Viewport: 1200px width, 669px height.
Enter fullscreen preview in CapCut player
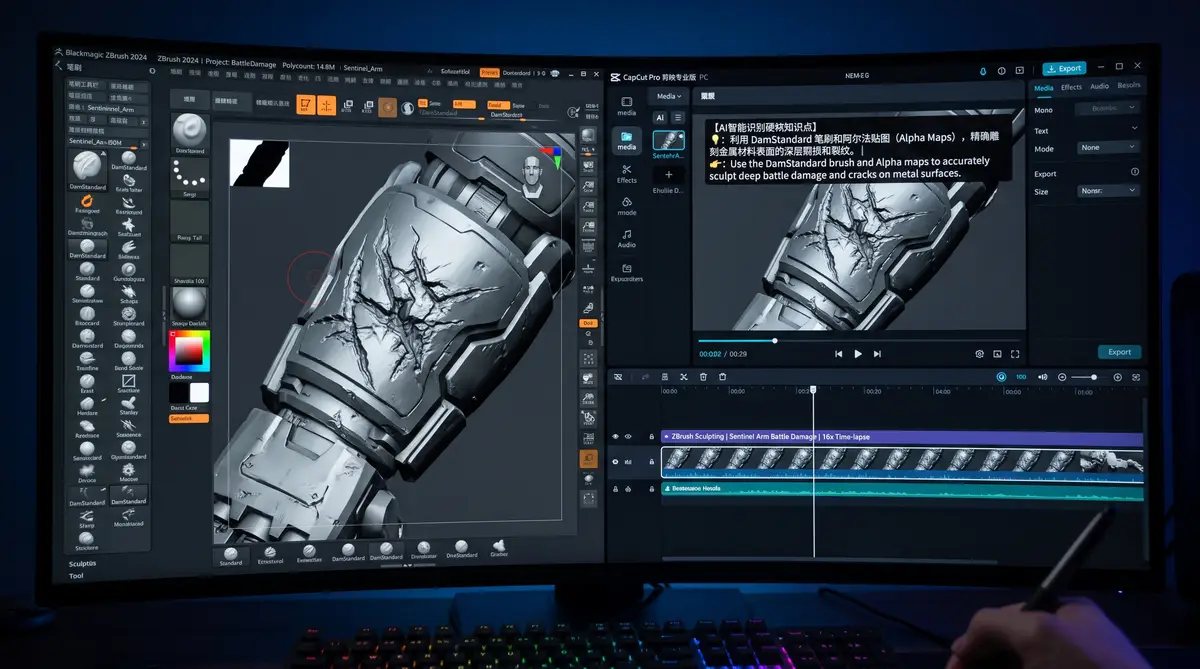tap(1015, 354)
